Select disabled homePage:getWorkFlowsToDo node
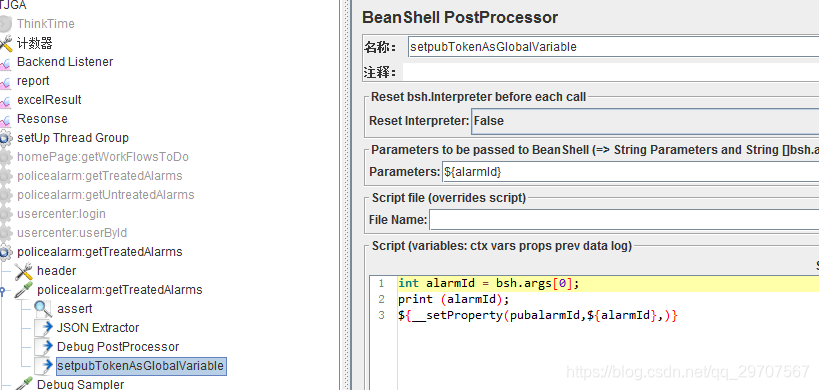Image resolution: width=819 pixels, height=390 pixels. [103, 157]
